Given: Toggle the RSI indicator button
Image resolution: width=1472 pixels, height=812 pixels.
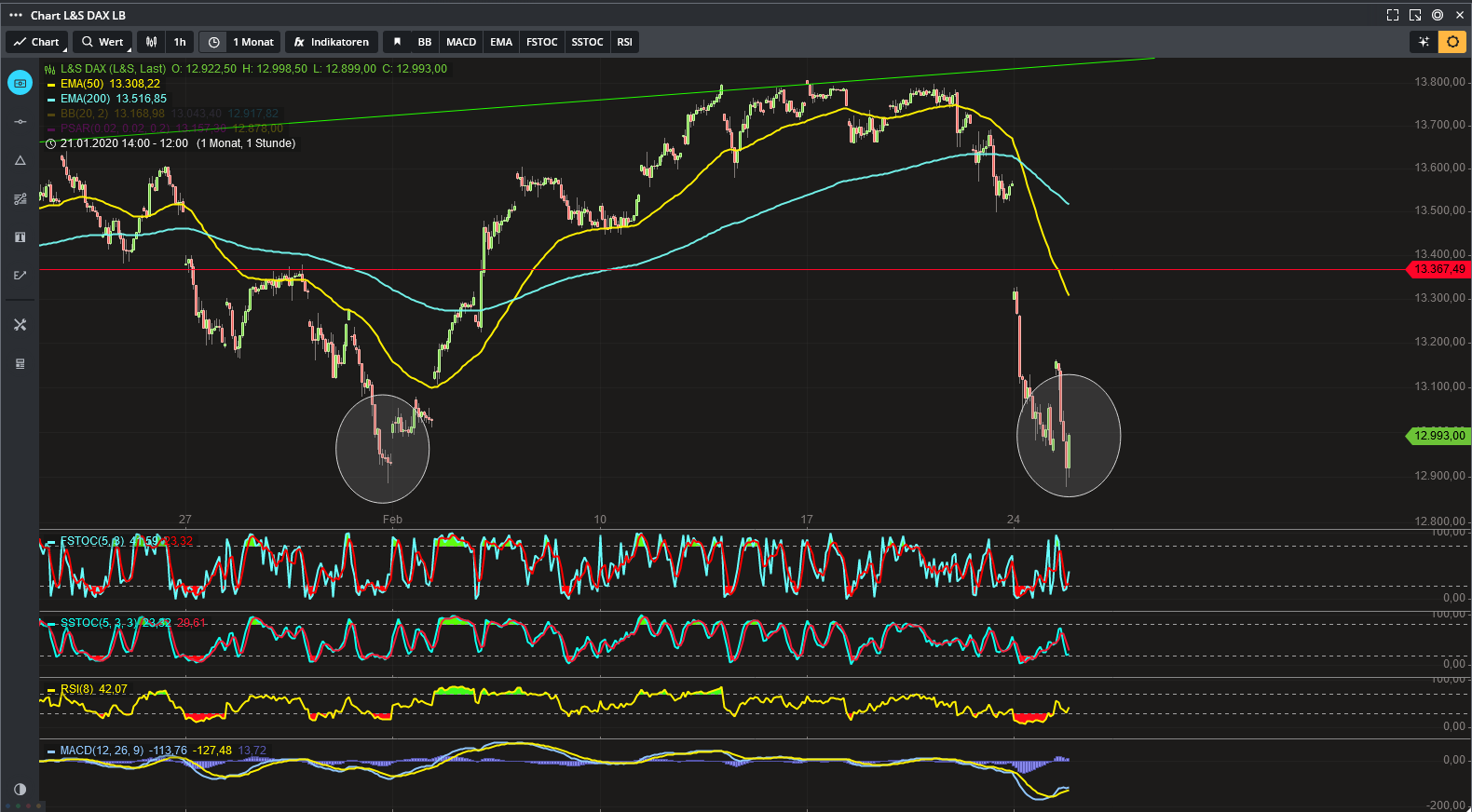Looking at the screenshot, I should [625, 42].
